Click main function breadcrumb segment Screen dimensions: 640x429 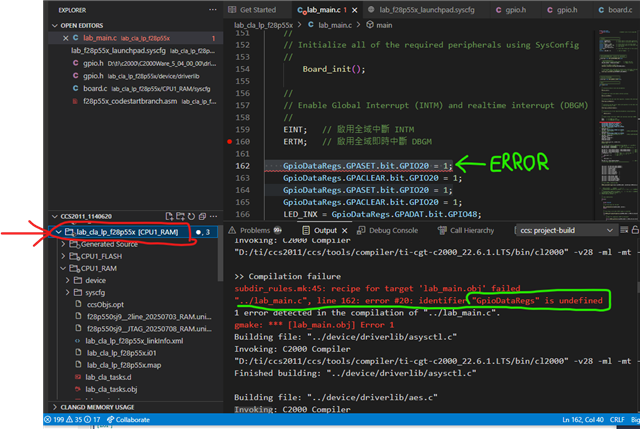[384, 25]
